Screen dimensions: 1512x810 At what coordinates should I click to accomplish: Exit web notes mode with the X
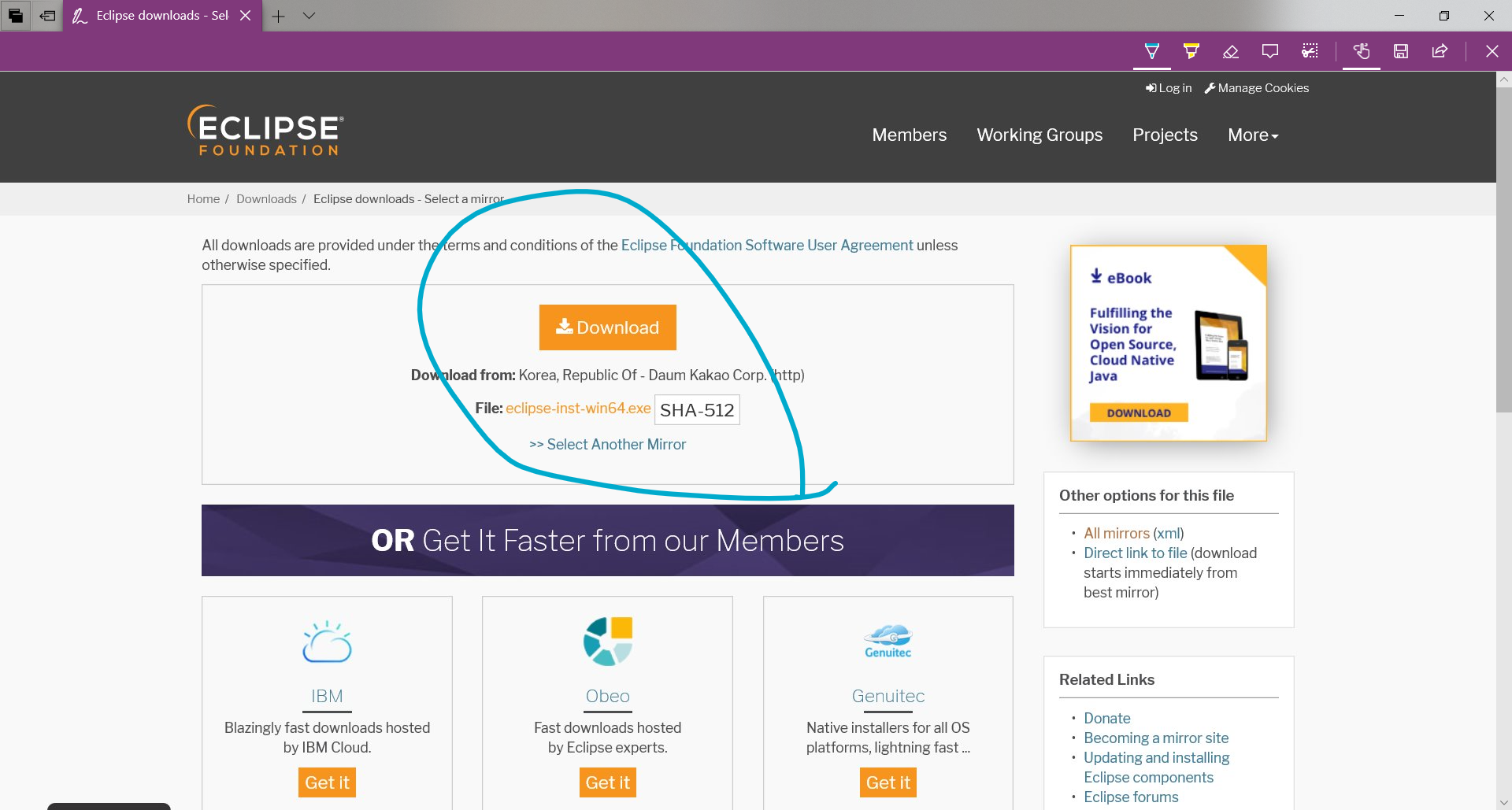coord(1492,51)
